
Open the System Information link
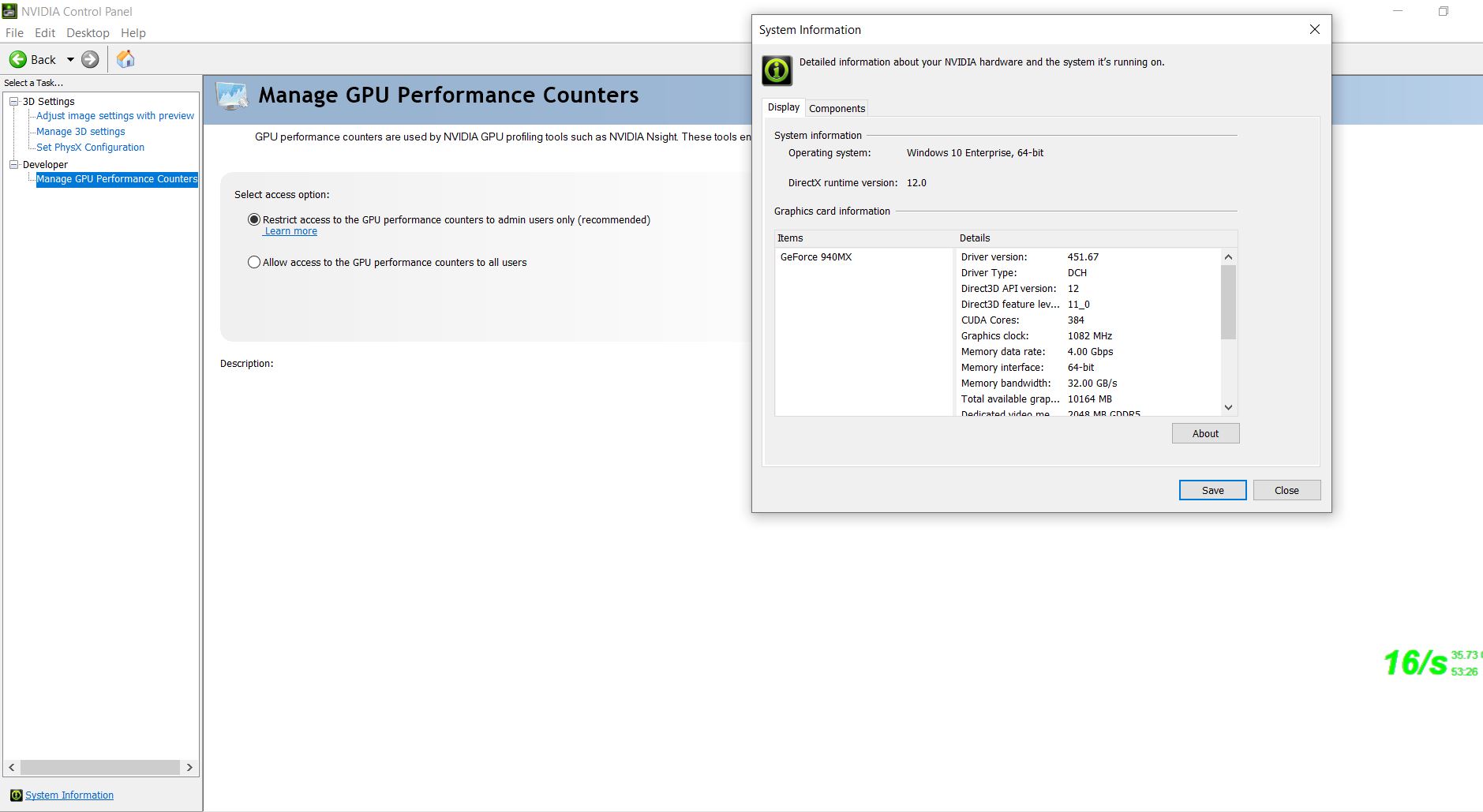coord(69,795)
